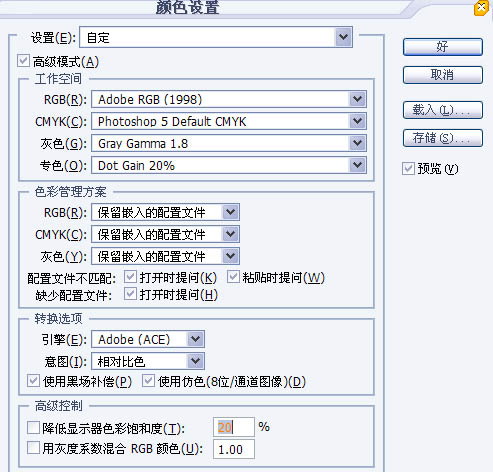
Task: Open the 意图 相对比色 dropdown
Action: [148, 361]
